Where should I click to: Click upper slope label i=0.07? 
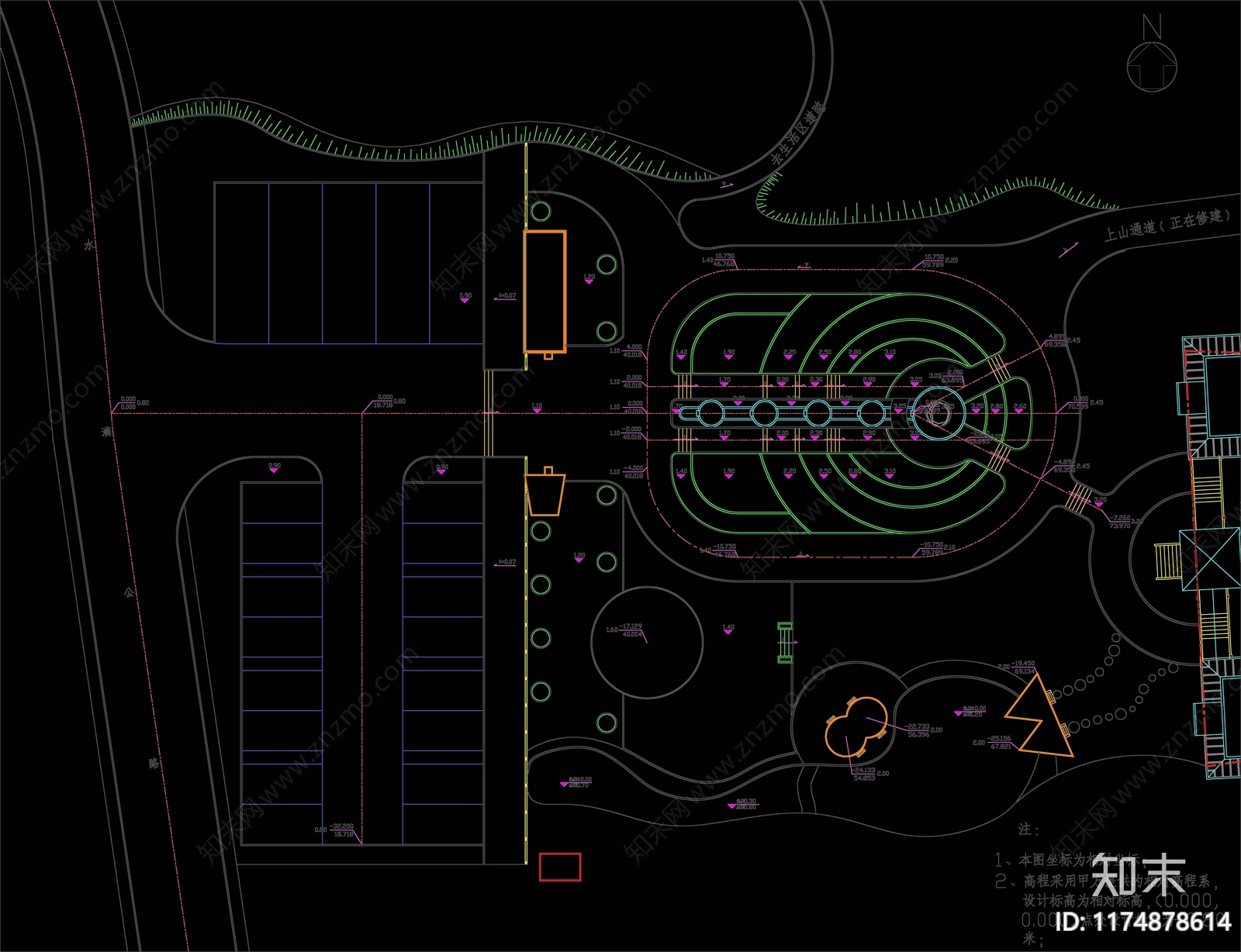pos(507,295)
